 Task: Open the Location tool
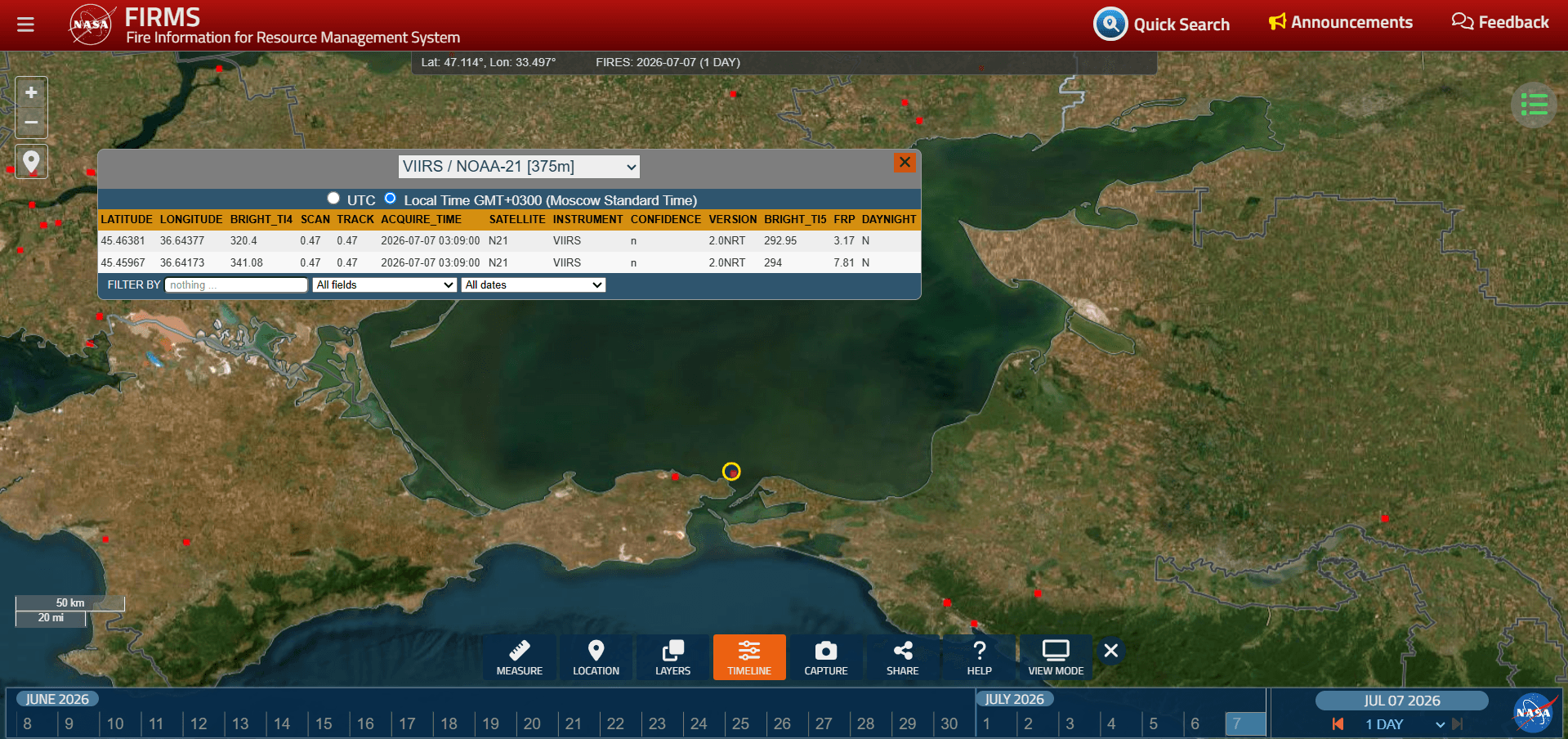pyautogui.click(x=596, y=657)
